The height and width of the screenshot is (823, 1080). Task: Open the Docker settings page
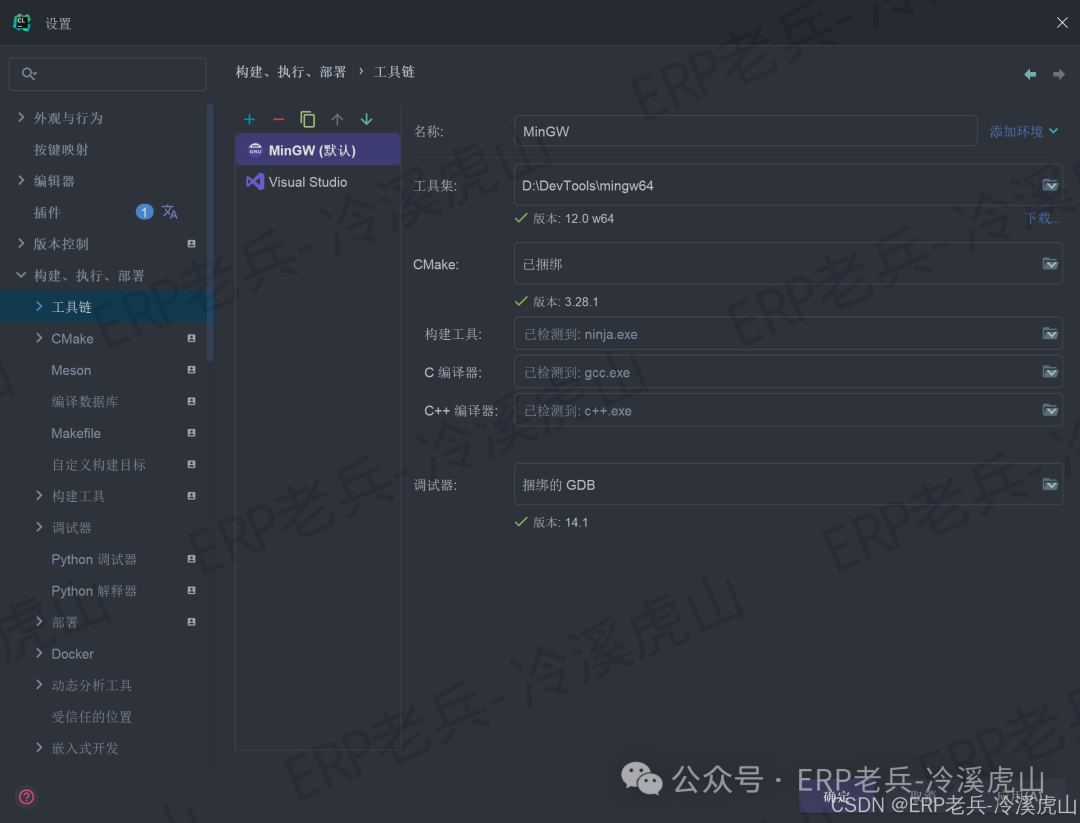tap(72, 654)
